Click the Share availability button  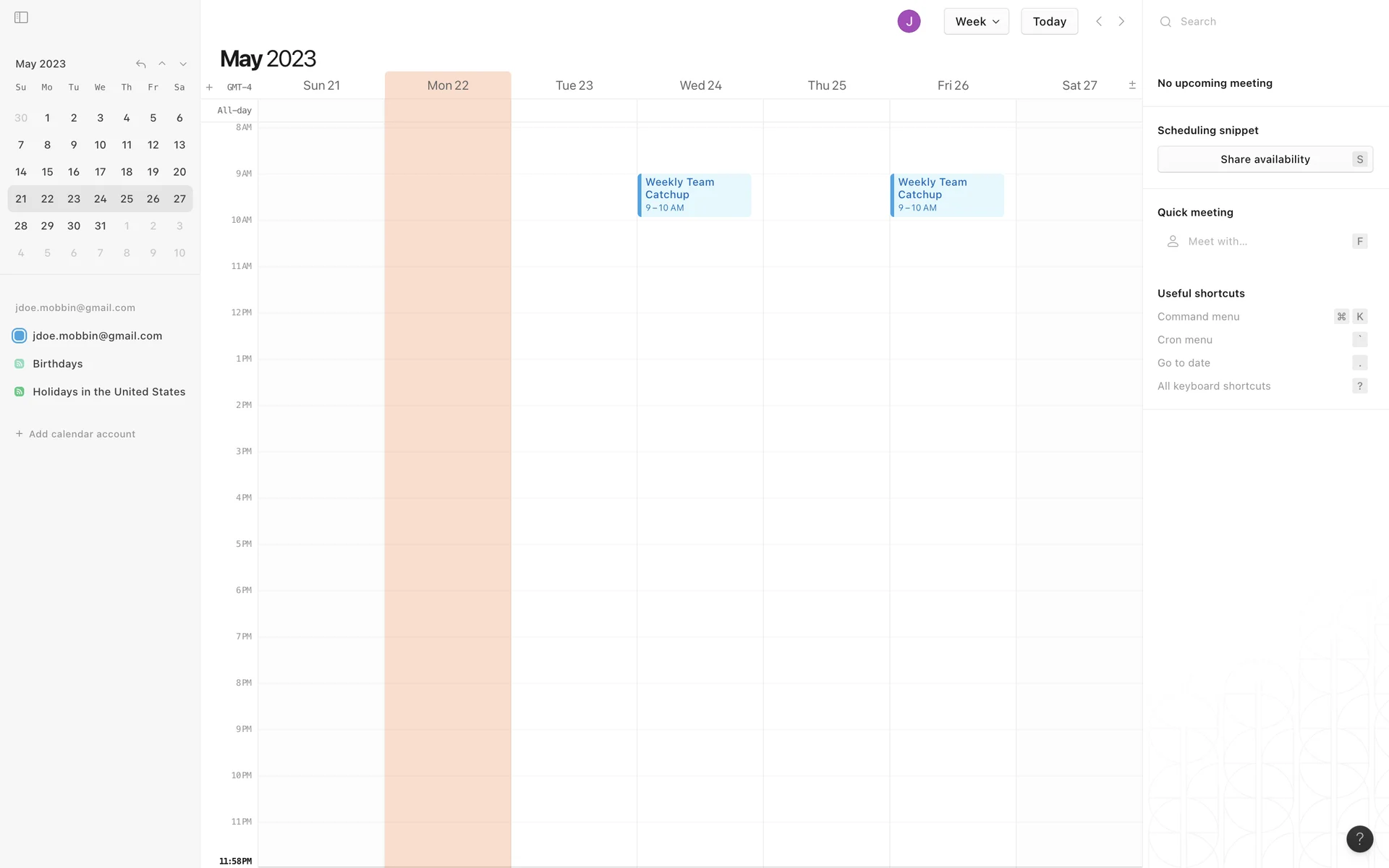pyautogui.click(x=1265, y=159)
